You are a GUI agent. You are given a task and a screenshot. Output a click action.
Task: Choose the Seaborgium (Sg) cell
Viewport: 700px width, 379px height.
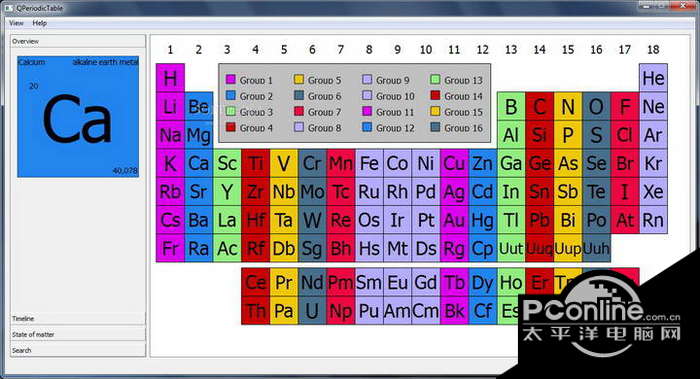click(312, 249)
